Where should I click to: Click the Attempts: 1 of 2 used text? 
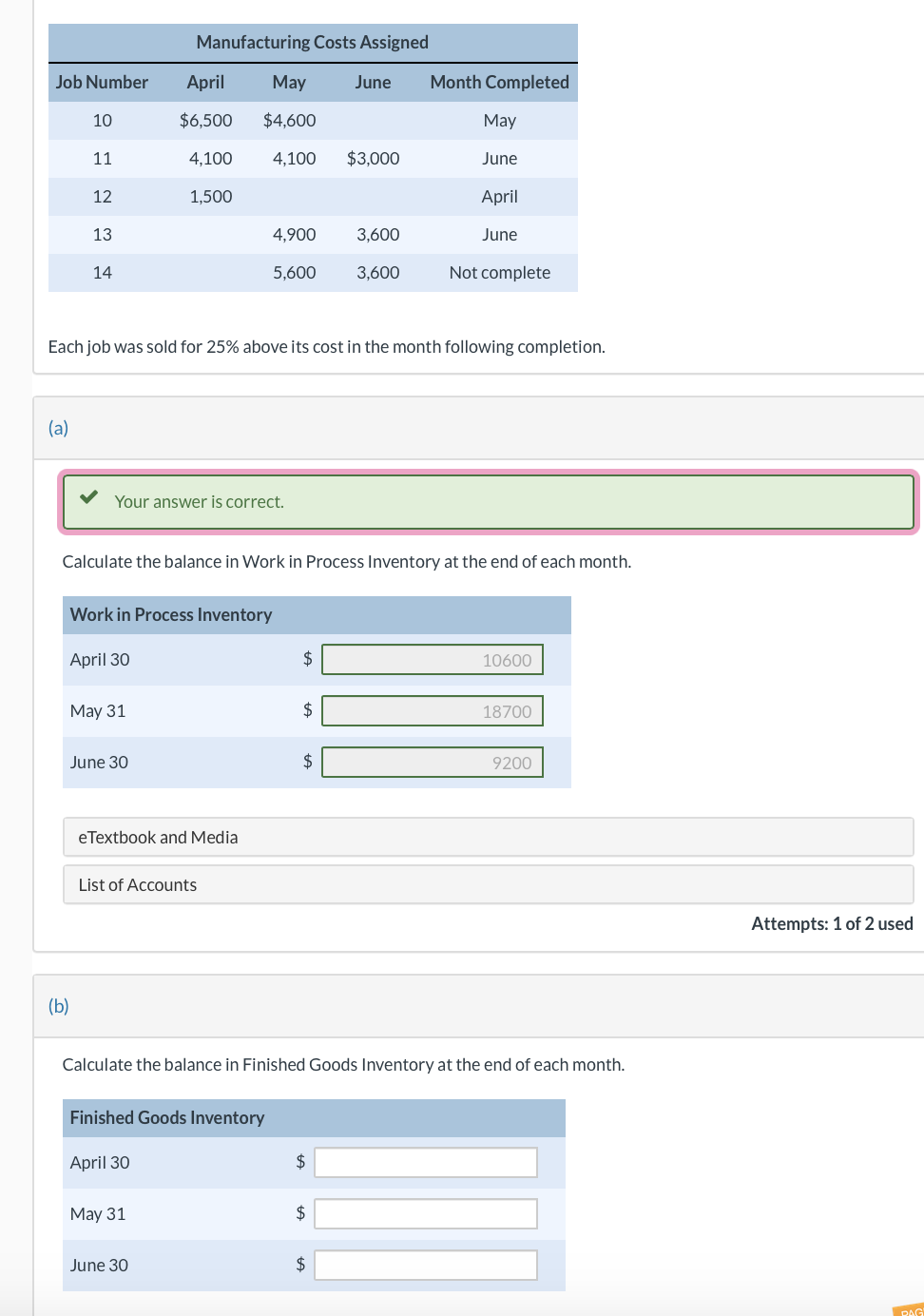coord(831,923)
